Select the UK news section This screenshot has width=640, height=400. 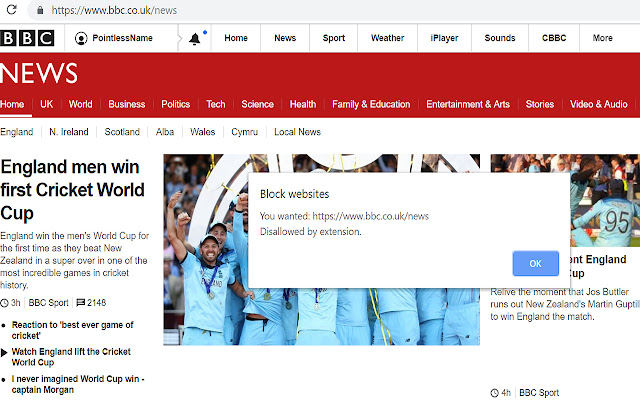[47, 104]
